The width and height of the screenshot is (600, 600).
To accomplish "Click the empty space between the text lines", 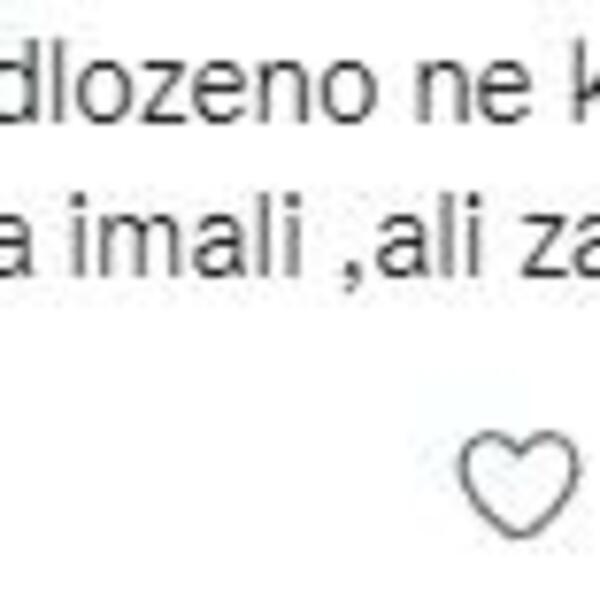I will click(300, 159).
